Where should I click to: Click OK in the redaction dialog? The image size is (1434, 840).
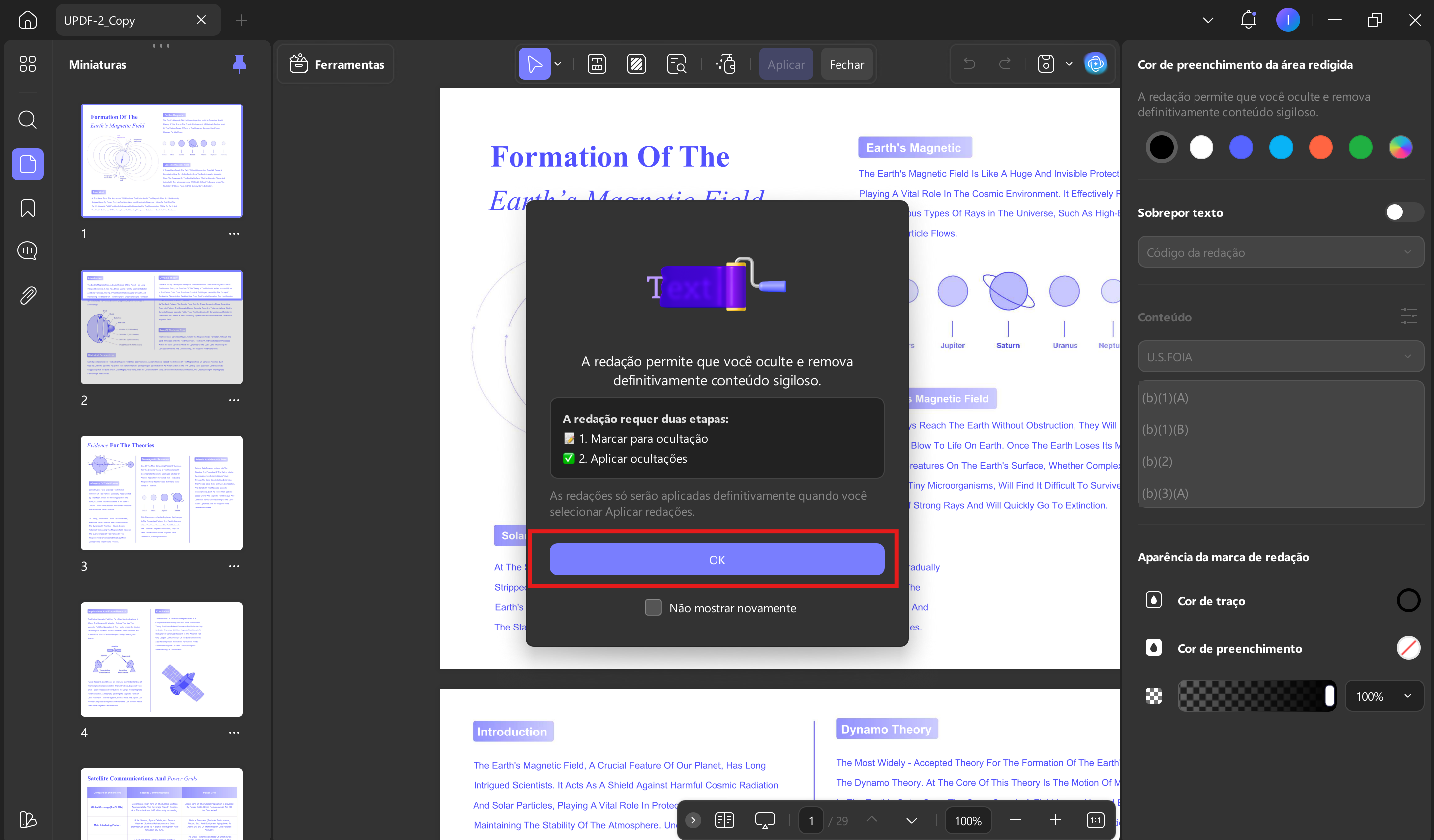(717, 560)
